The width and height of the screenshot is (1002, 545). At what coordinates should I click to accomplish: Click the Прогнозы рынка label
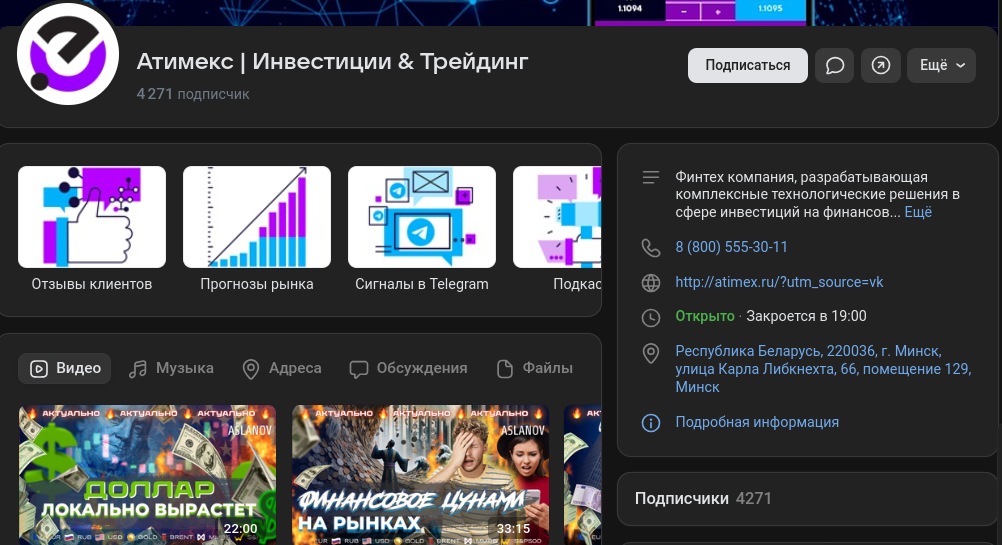257,284
